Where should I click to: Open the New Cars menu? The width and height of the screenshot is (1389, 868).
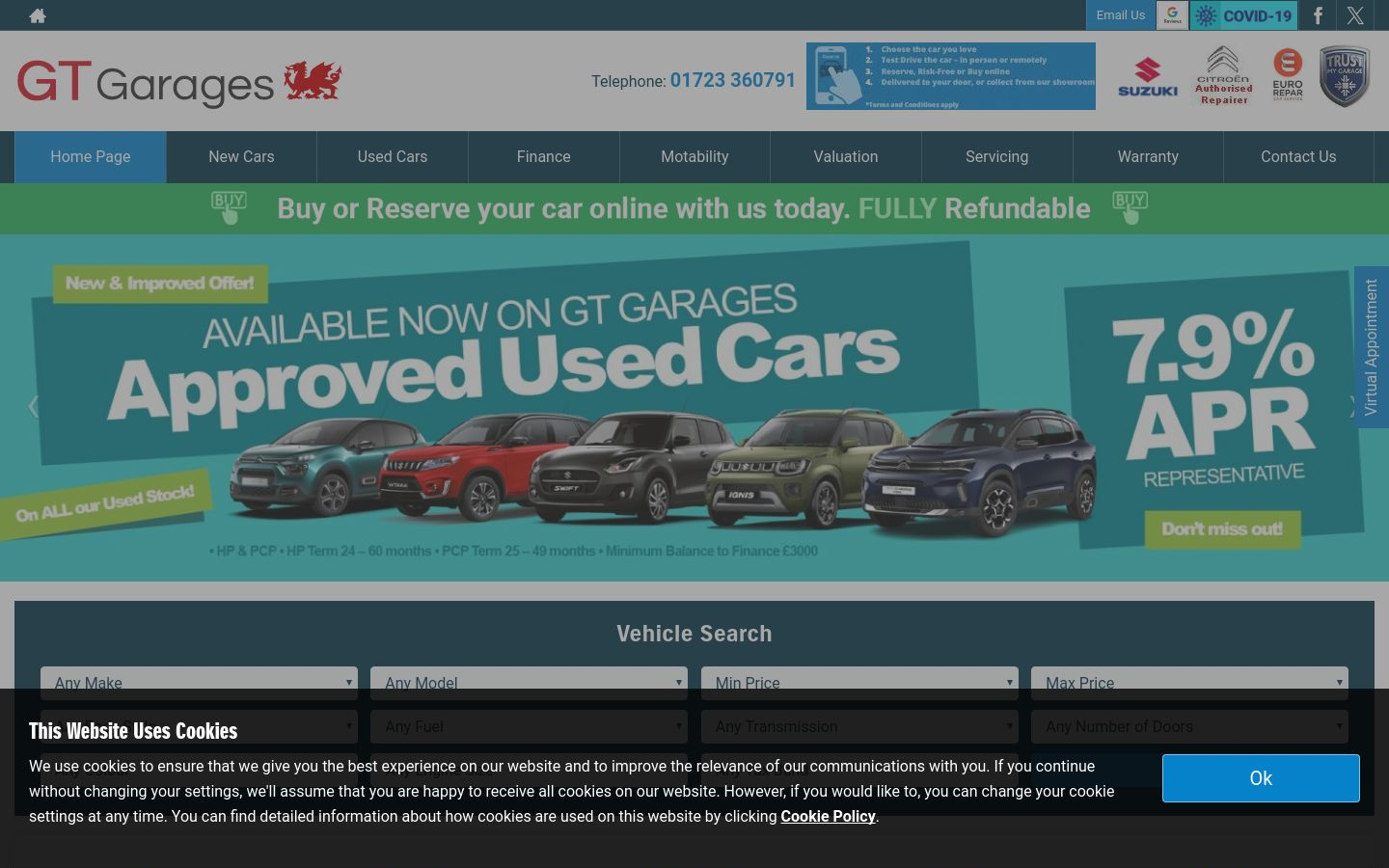(x=241, y=157)
